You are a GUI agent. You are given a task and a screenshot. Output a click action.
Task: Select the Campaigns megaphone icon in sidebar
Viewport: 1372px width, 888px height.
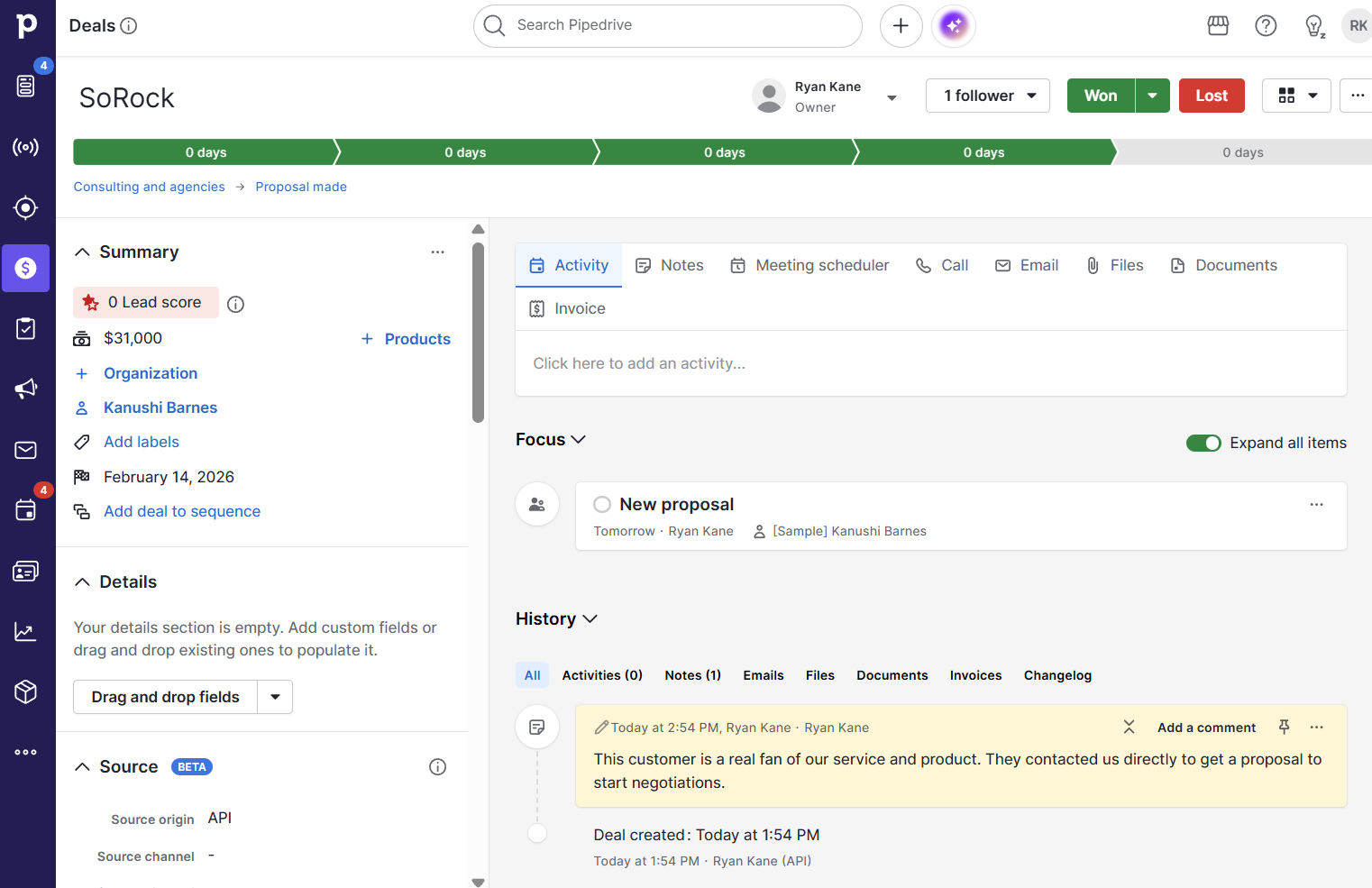point(26,388)
